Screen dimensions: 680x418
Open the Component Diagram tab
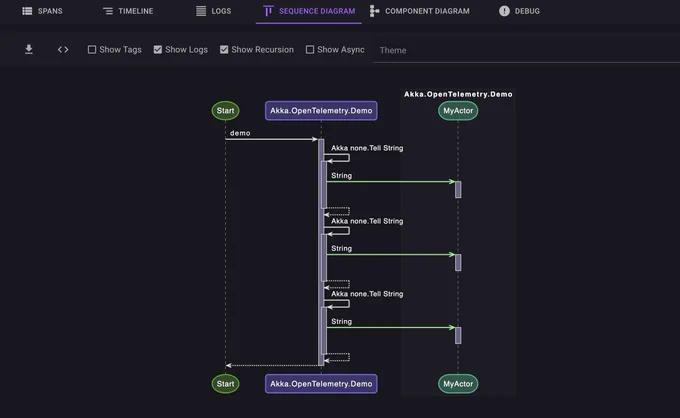click(x=419, y=11)
